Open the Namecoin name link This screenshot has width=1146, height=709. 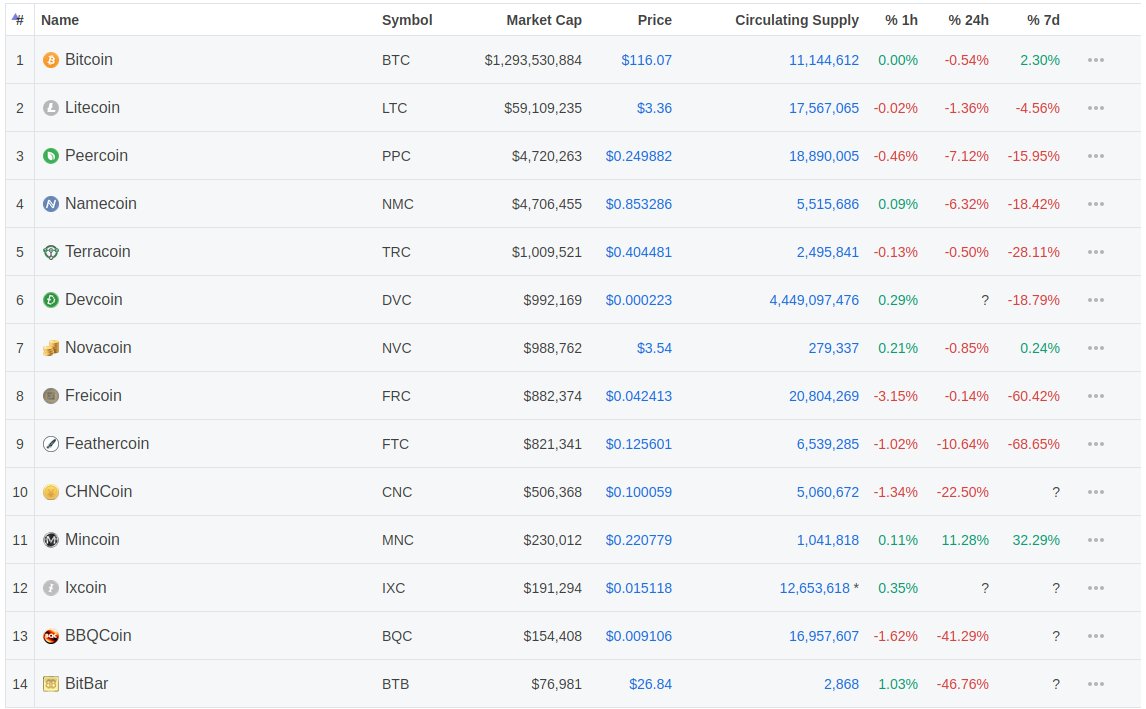101,204
